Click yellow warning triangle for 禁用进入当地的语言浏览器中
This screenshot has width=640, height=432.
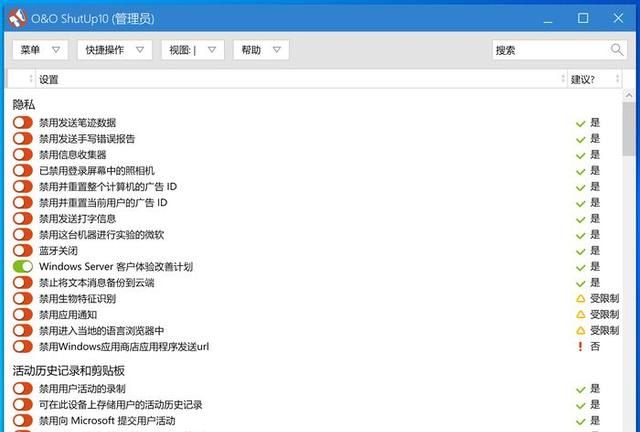click(x=580, y=331)
